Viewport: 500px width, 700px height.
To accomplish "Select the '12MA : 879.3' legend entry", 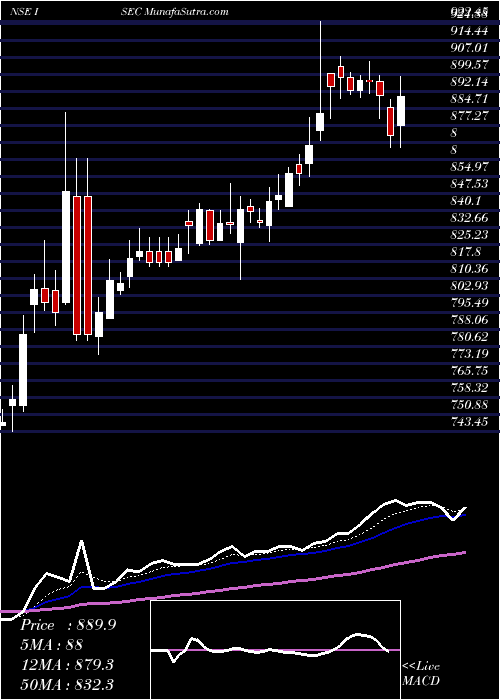I will coord(67,664).
